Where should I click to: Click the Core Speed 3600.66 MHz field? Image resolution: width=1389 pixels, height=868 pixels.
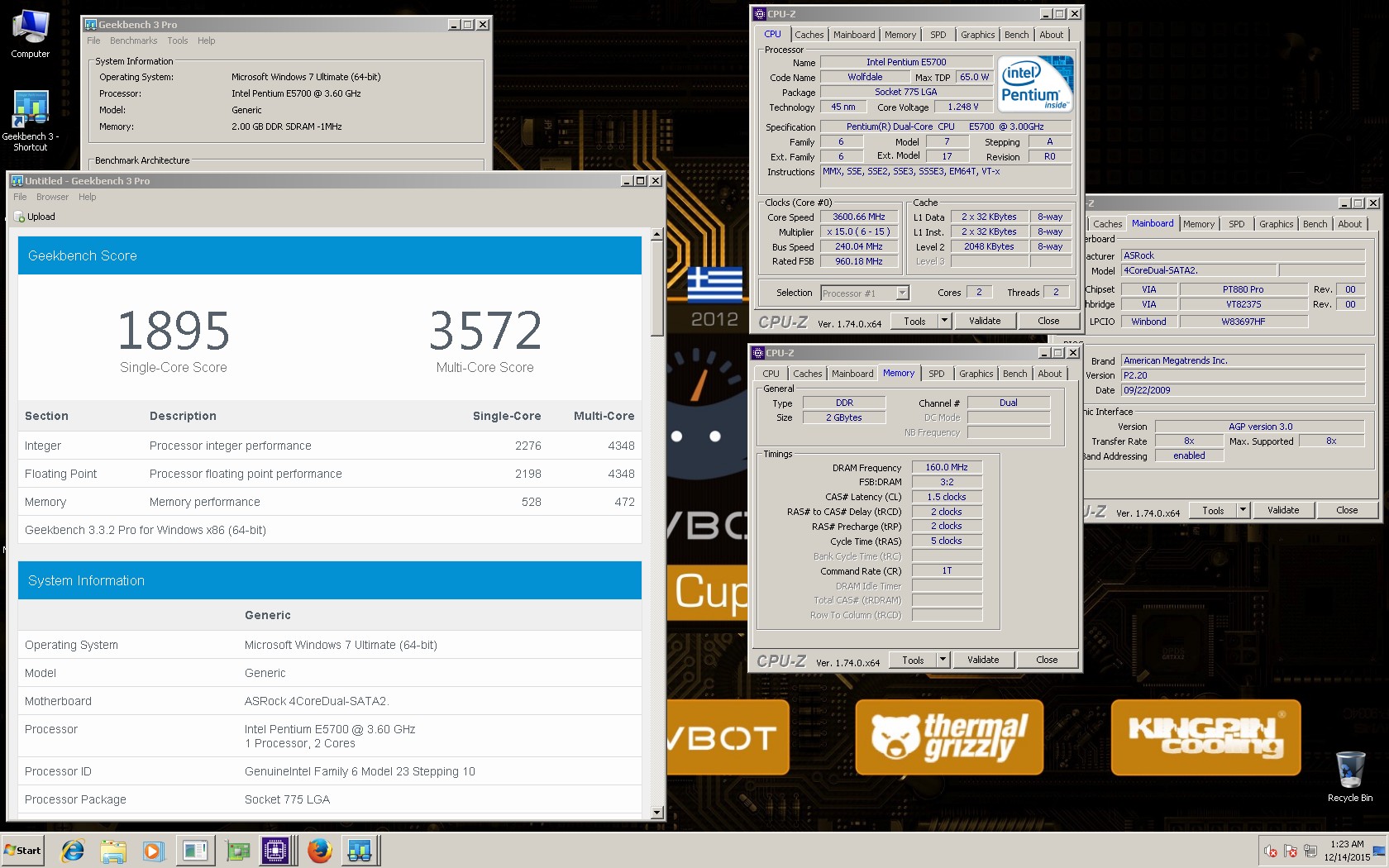click(x=858, y=217)
